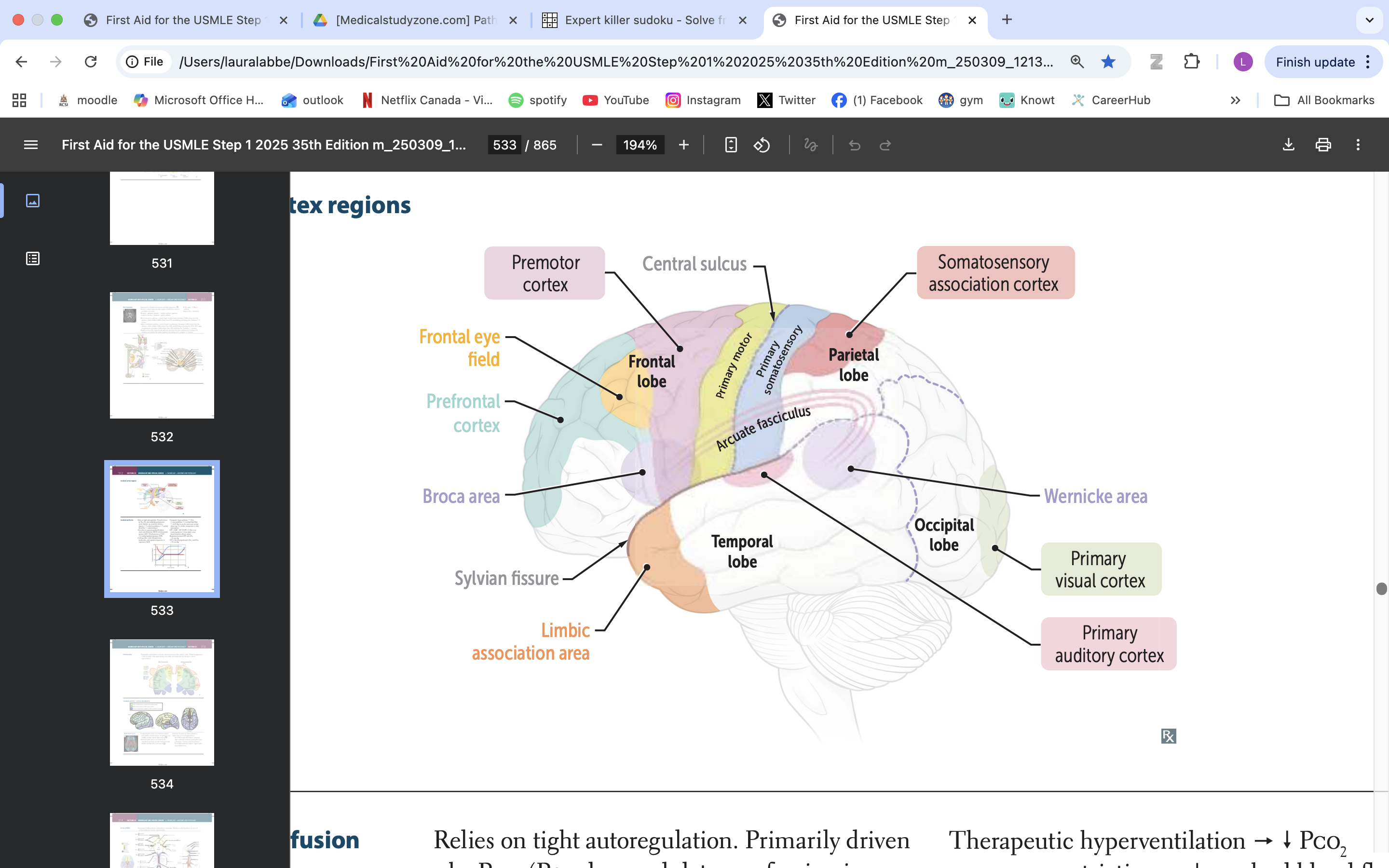
Task: Open page 534 thumbnail in sidebar
Action: 162,703
